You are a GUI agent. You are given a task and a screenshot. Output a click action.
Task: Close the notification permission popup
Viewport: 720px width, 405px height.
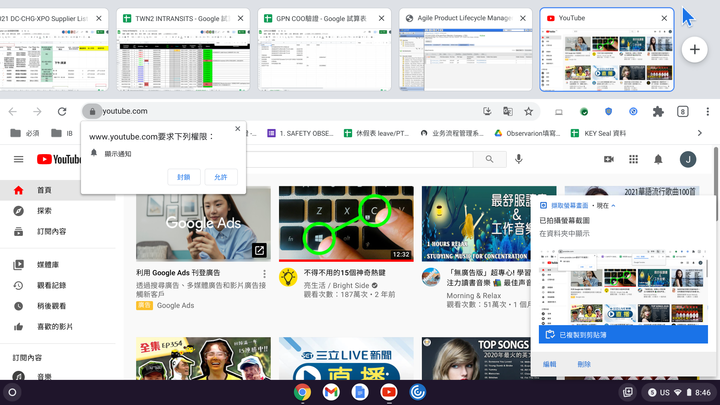[x=237, y=129]
